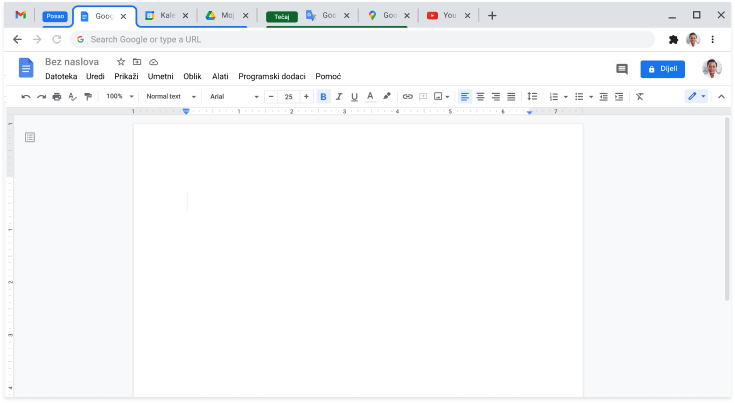
Task: Toggle bold formatting
Action: [323, 97]
